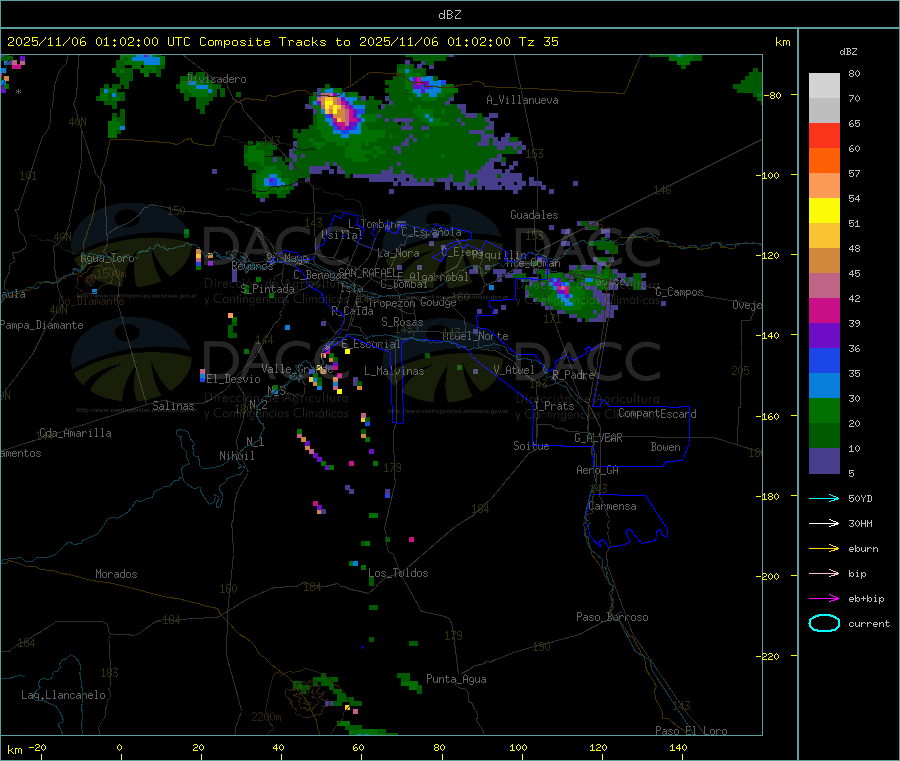Screen dimensions: 900x761
Task: Click the 'G_ALVEAR' map label
Action: (x=599, y=438)
